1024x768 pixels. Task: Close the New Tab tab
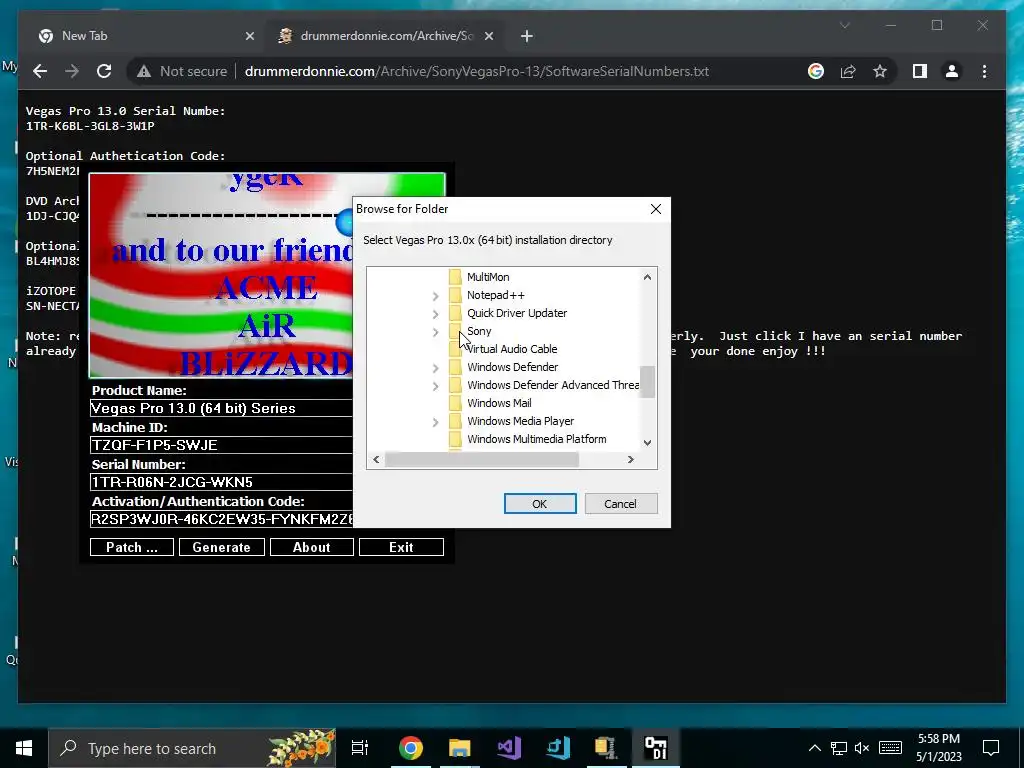coord(249,36)
